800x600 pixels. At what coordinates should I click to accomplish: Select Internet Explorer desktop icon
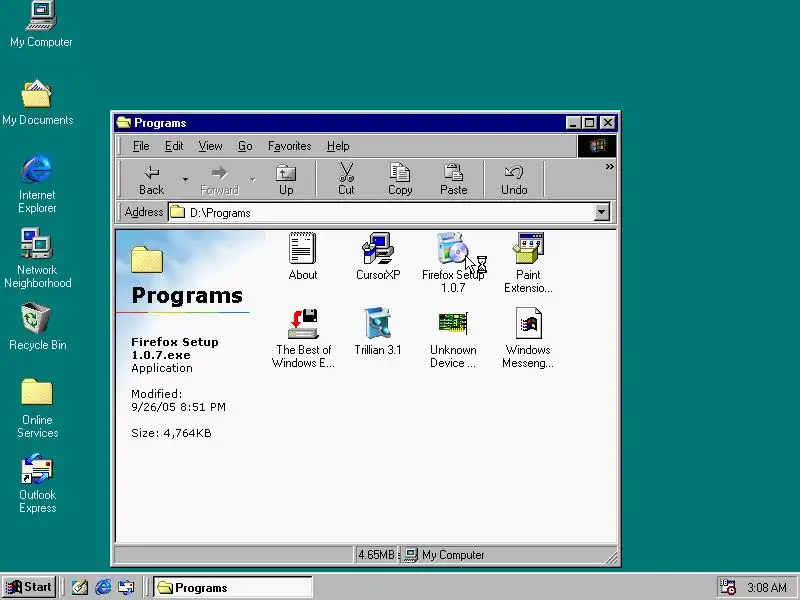click(37, 184)
